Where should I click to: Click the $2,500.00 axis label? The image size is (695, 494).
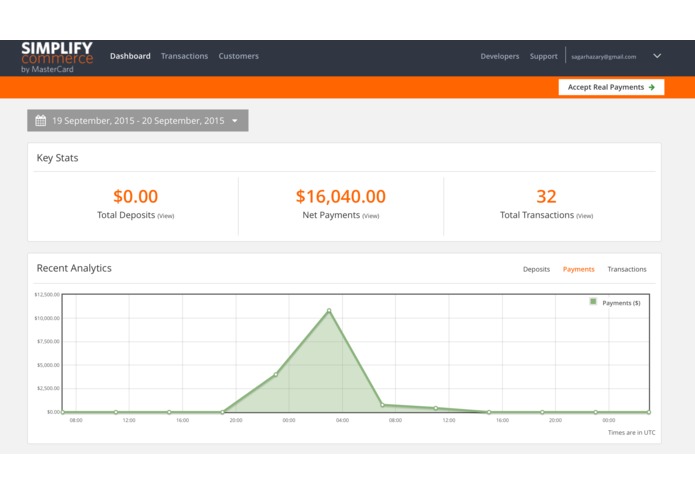tap(48, 389)
